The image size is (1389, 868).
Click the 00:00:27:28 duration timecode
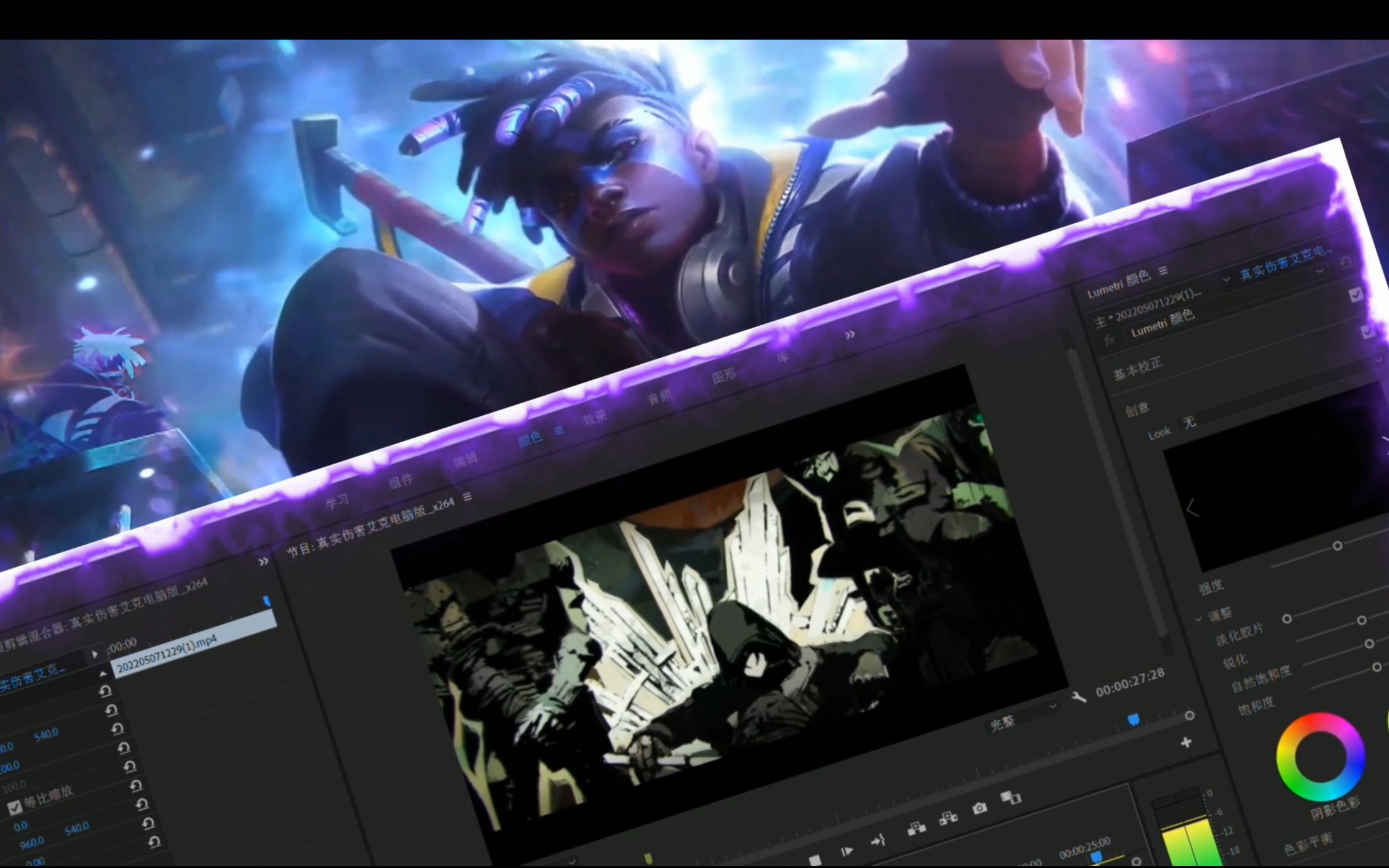tap(1130, 682)
